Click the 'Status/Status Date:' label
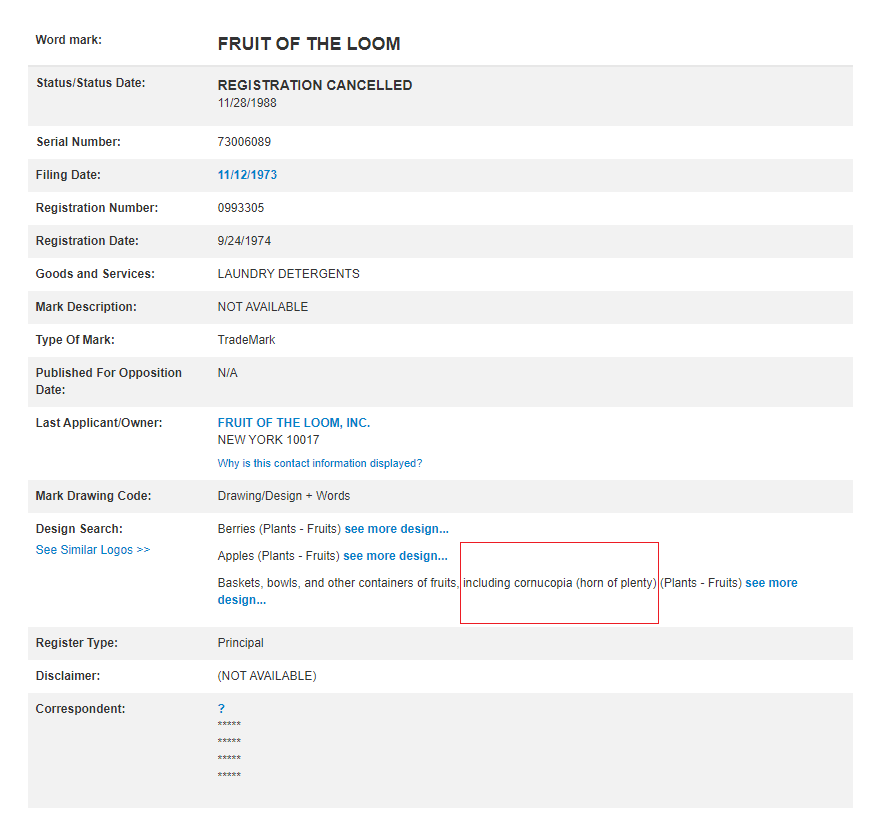This screenshot has width=869, height=824. pyautogui.click(x=91, y=83)
